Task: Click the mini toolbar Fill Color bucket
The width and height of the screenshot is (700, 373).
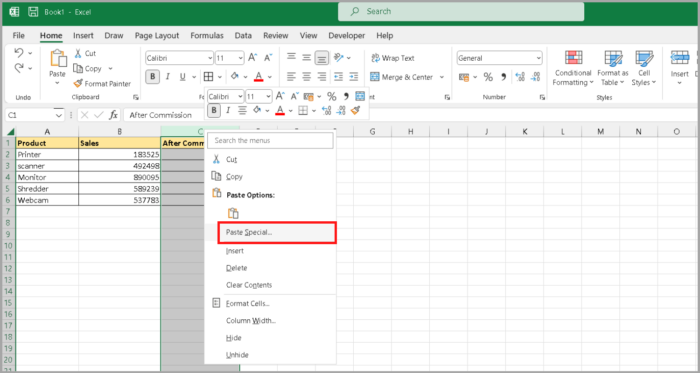Action: coord(256,110)
